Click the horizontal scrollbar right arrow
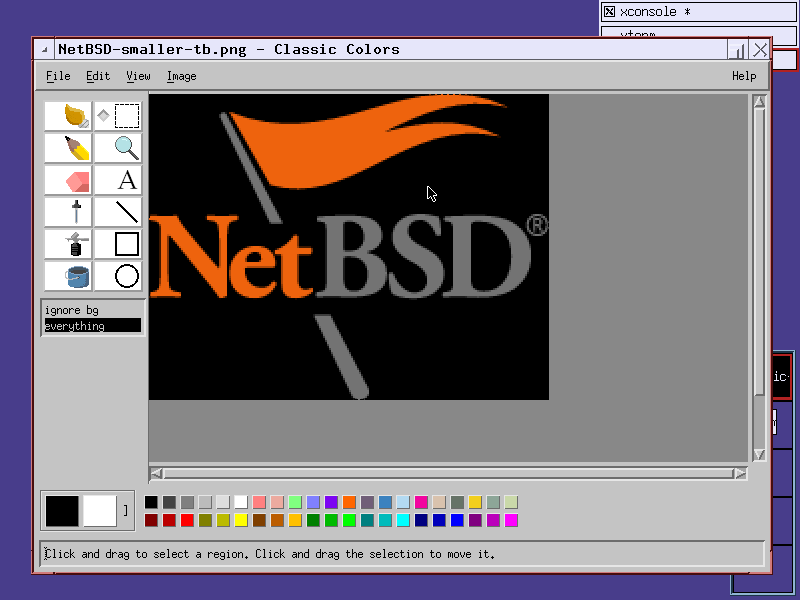The height and width of the screenshot is (600, 800). [x=740, y=473]
